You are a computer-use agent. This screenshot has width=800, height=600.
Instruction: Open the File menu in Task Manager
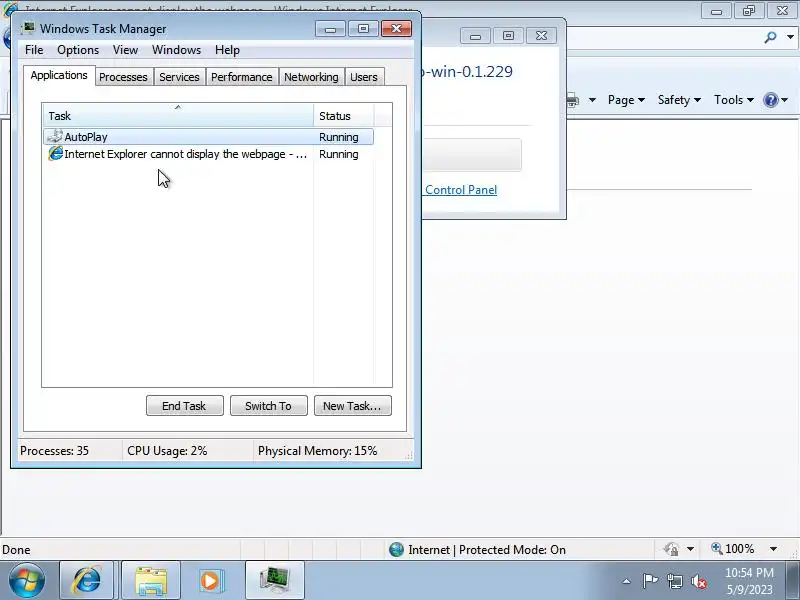(x=34, y=50)
